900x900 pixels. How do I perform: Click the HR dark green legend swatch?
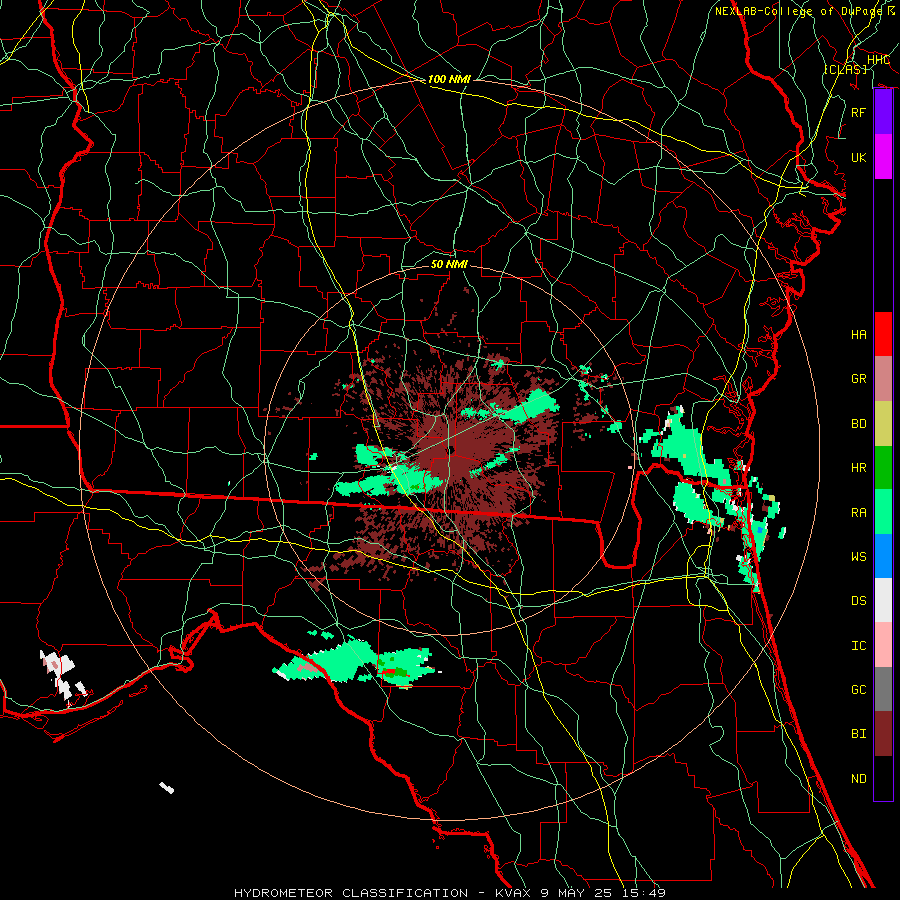coord(883,468)
